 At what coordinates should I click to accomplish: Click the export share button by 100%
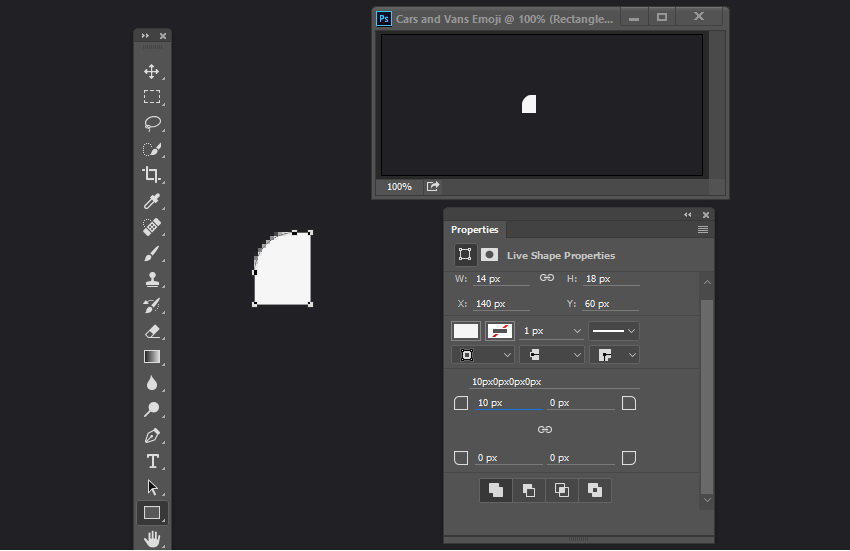tap(433, 187)
